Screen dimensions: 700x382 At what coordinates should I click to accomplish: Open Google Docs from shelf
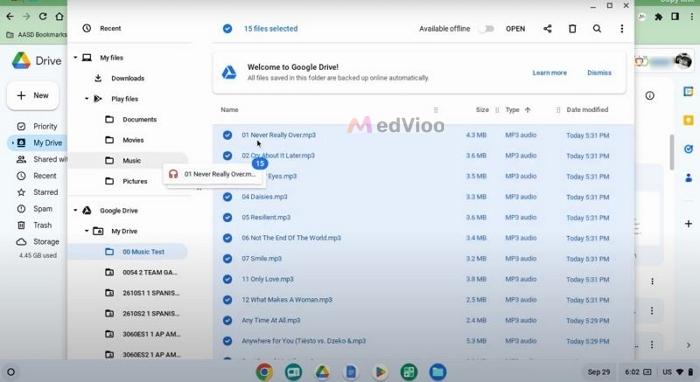click(351, 372)
